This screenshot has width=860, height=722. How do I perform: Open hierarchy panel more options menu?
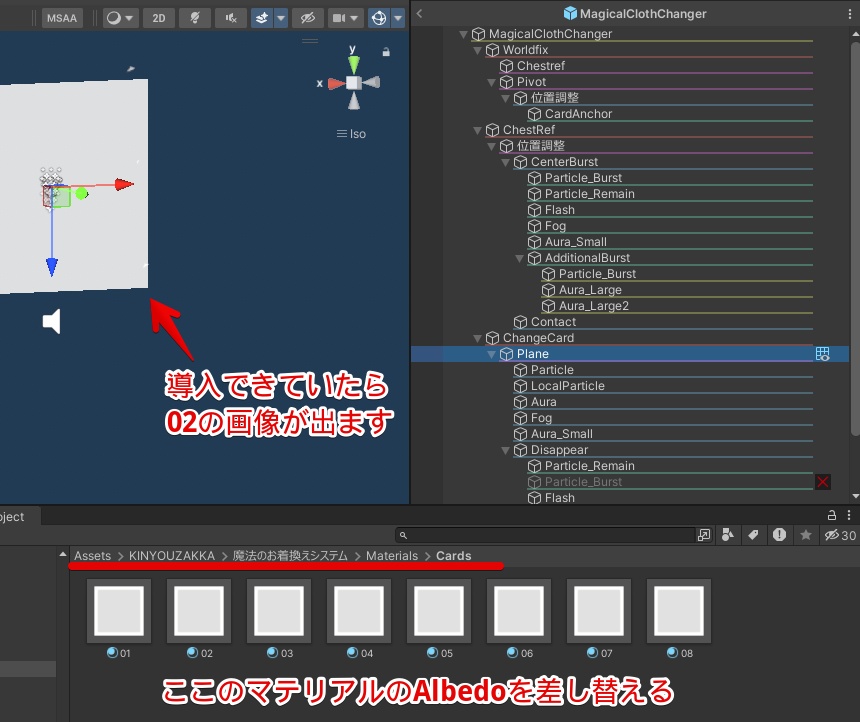(850, 14)
